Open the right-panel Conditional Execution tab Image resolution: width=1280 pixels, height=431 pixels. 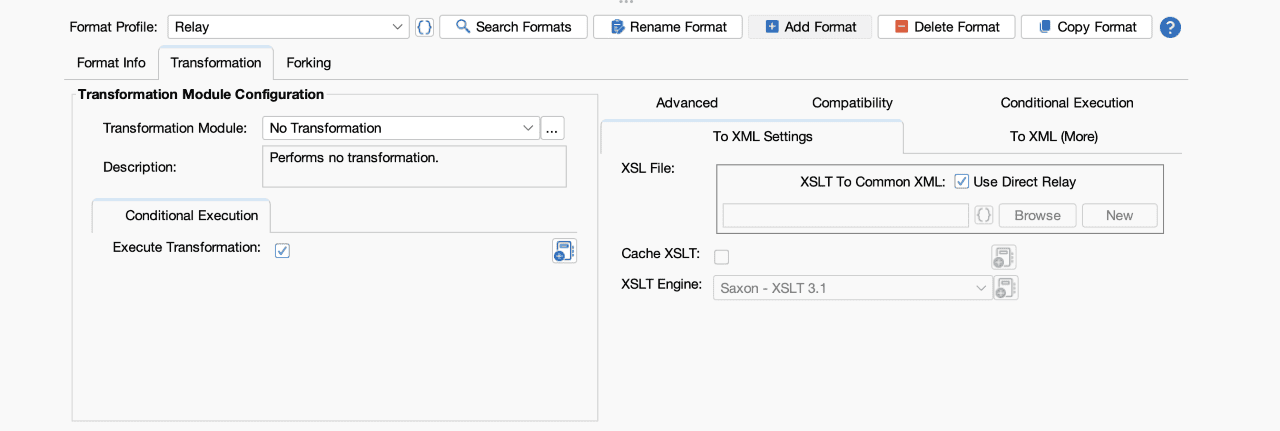pyautogui.click(x=1067, y=102)
